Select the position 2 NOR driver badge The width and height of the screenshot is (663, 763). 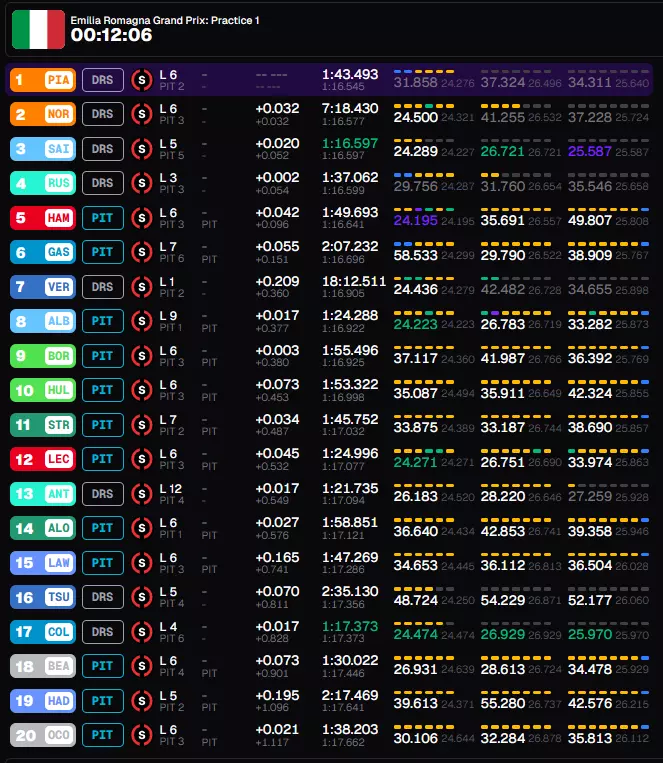click(x=43, y=114)
